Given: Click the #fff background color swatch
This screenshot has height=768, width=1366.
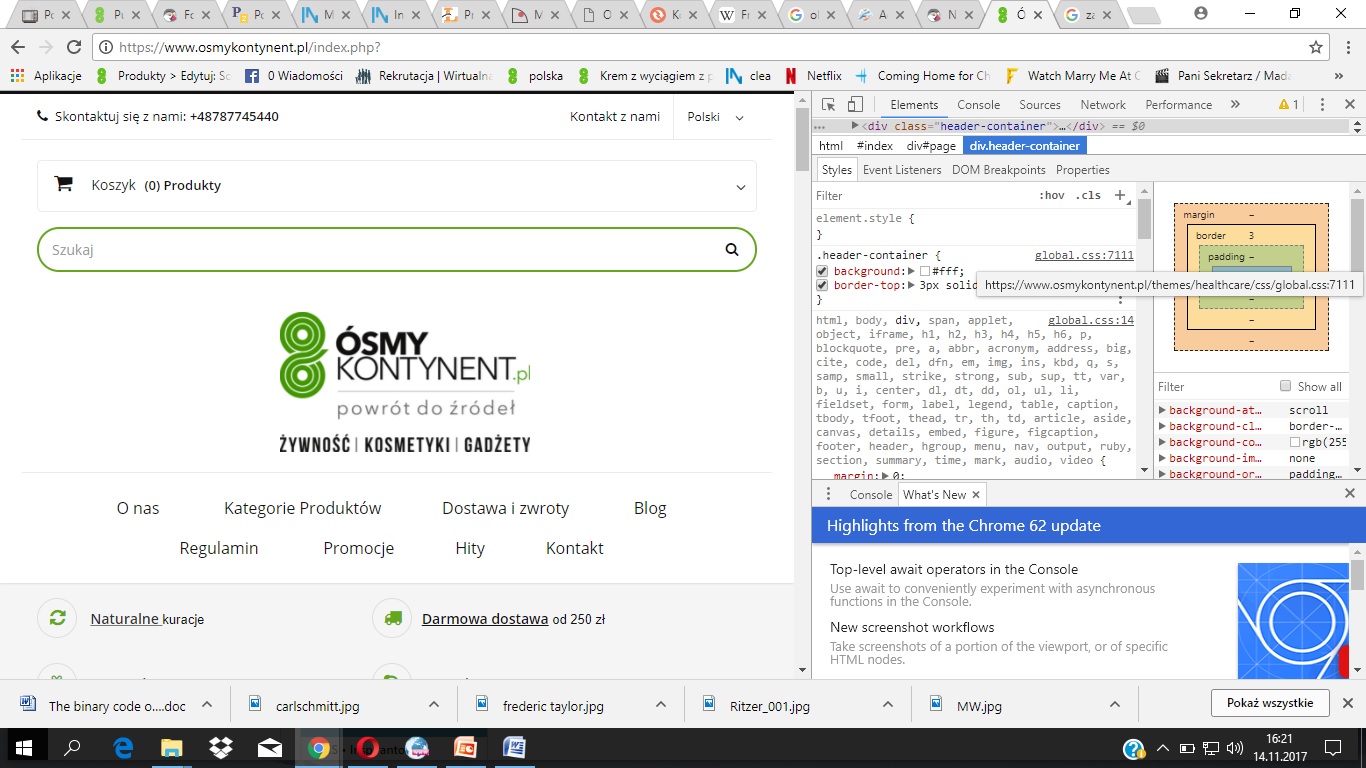Looking at the screenshot, I should (925, 271).
